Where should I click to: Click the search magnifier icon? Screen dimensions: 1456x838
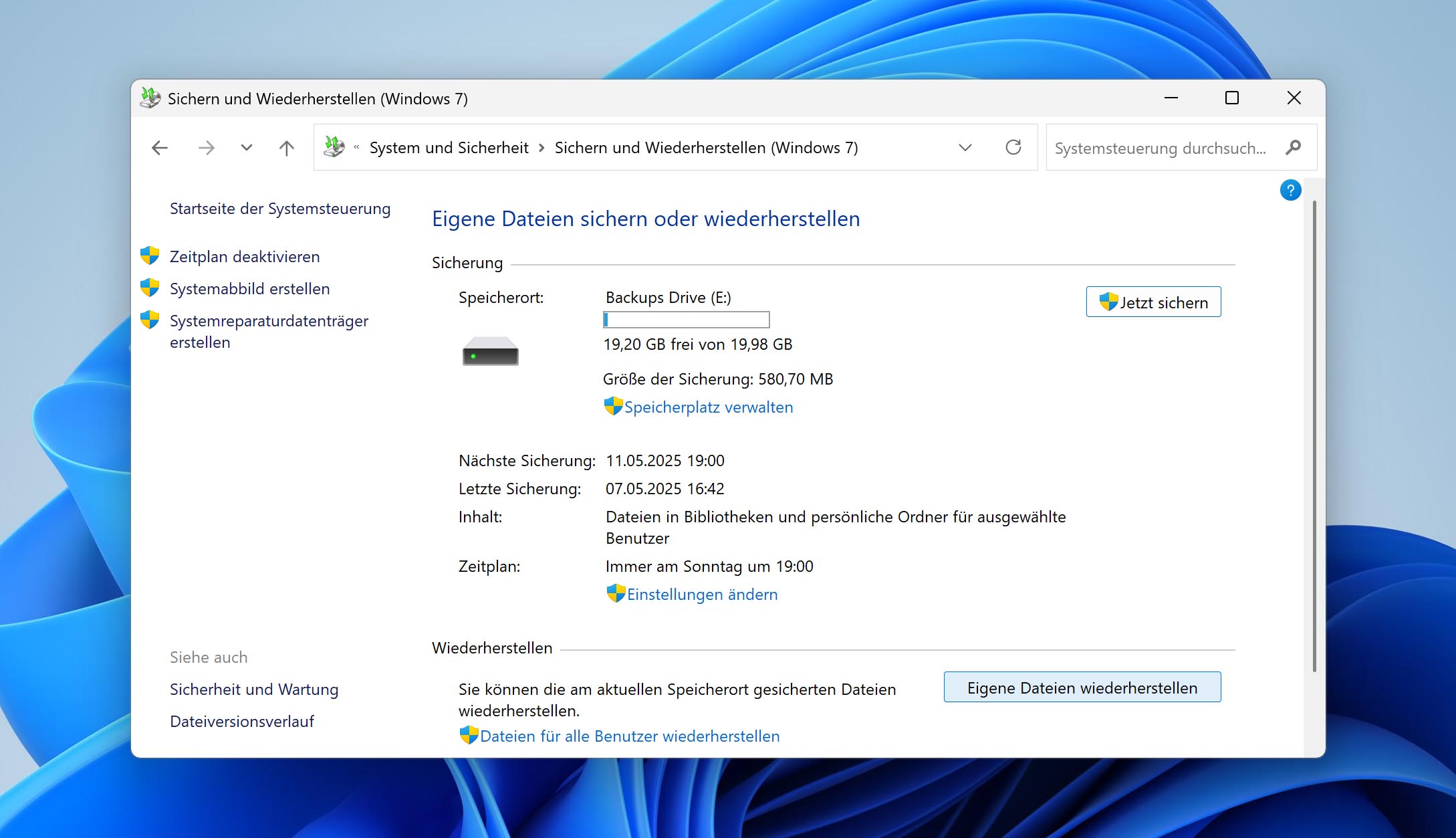click(x=1293, y=147)
